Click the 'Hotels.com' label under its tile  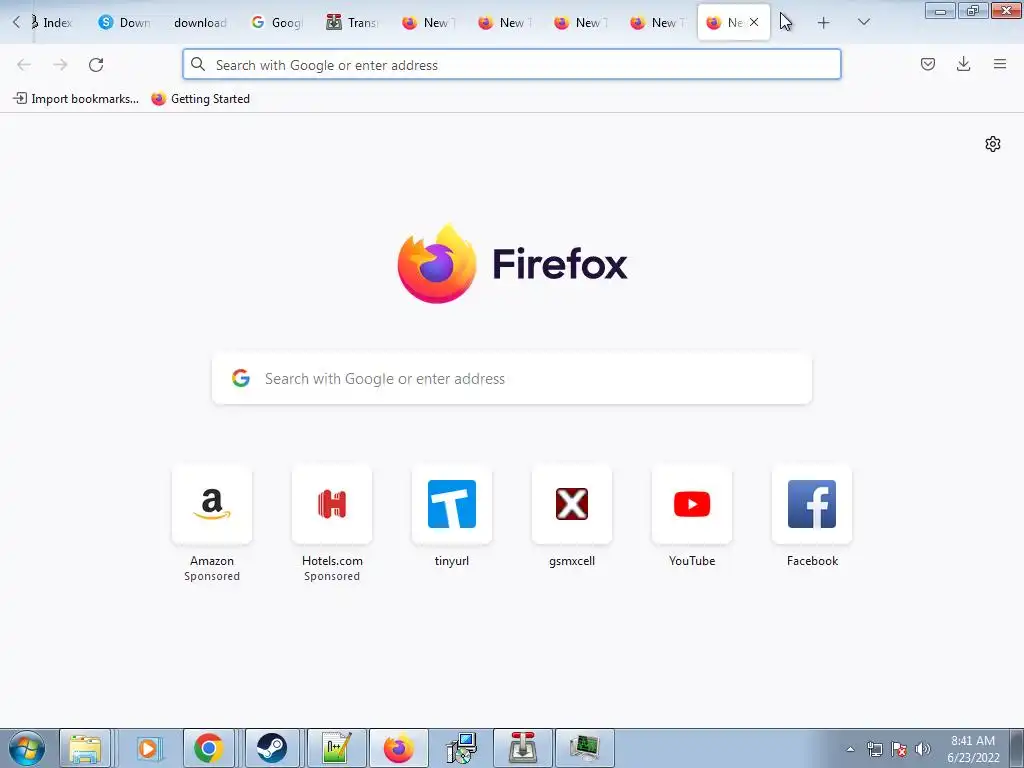pyautogui.click(x=332, y=561)
